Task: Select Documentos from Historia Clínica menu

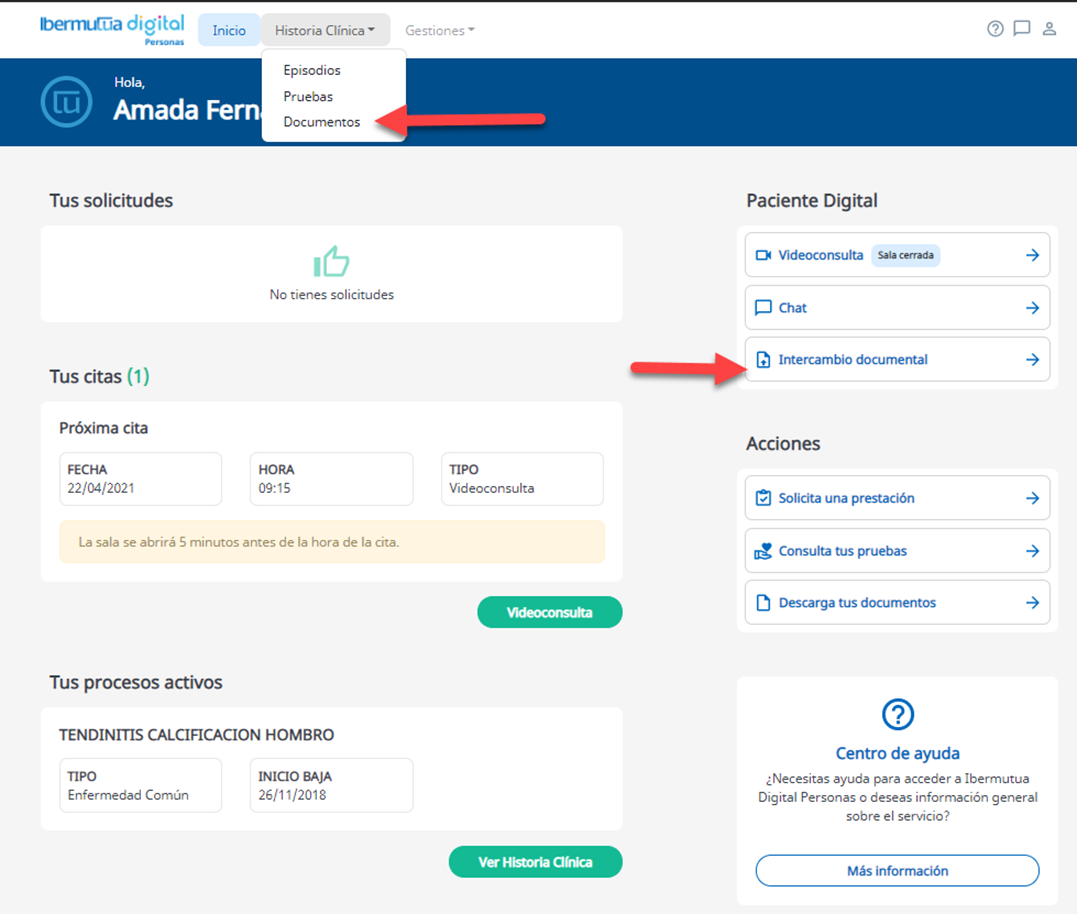Action: [321, 122]
